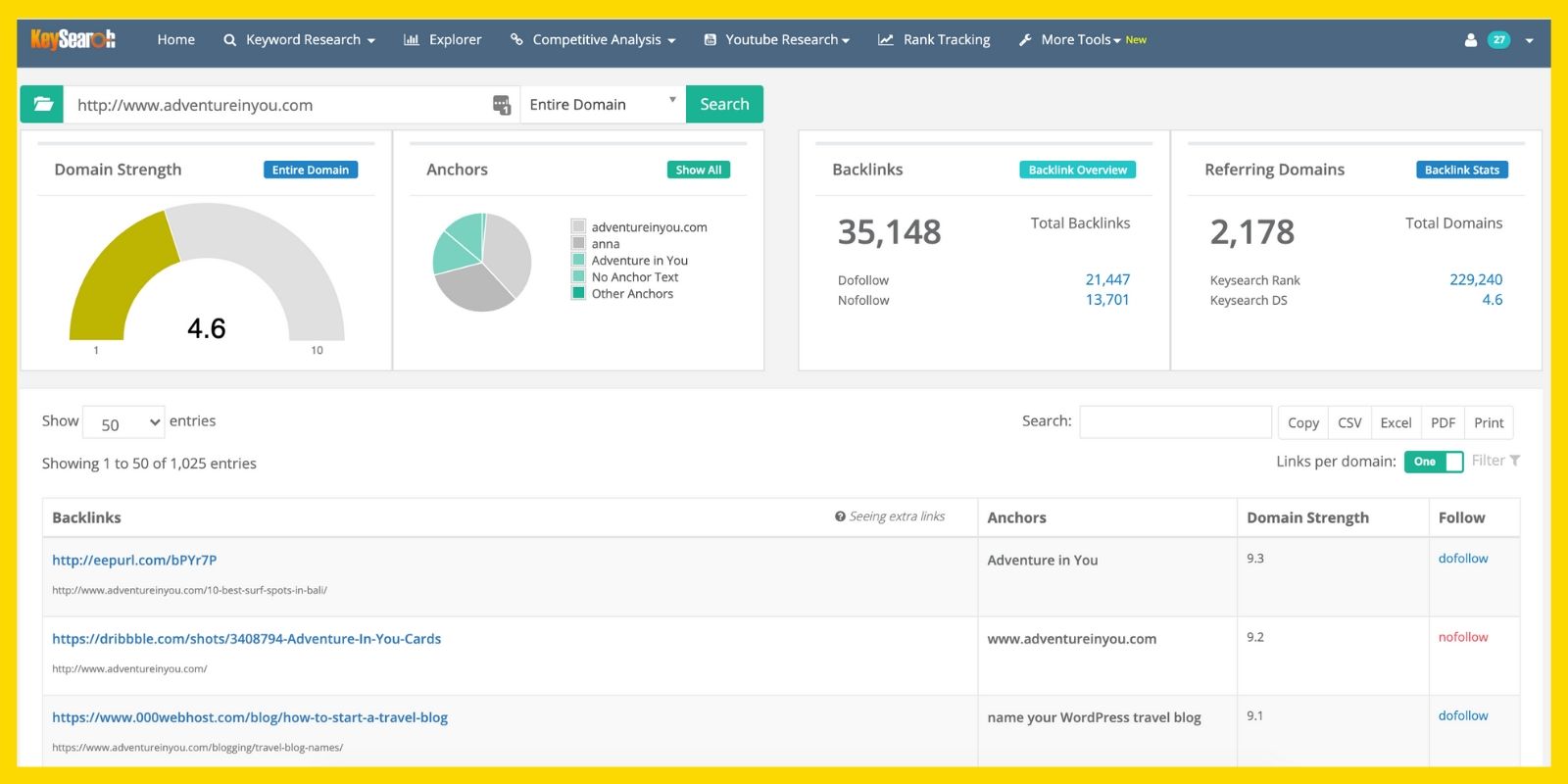Toggle Adventure in You legend swatch
Viewport: 1568px width, 784px height.
578,260
